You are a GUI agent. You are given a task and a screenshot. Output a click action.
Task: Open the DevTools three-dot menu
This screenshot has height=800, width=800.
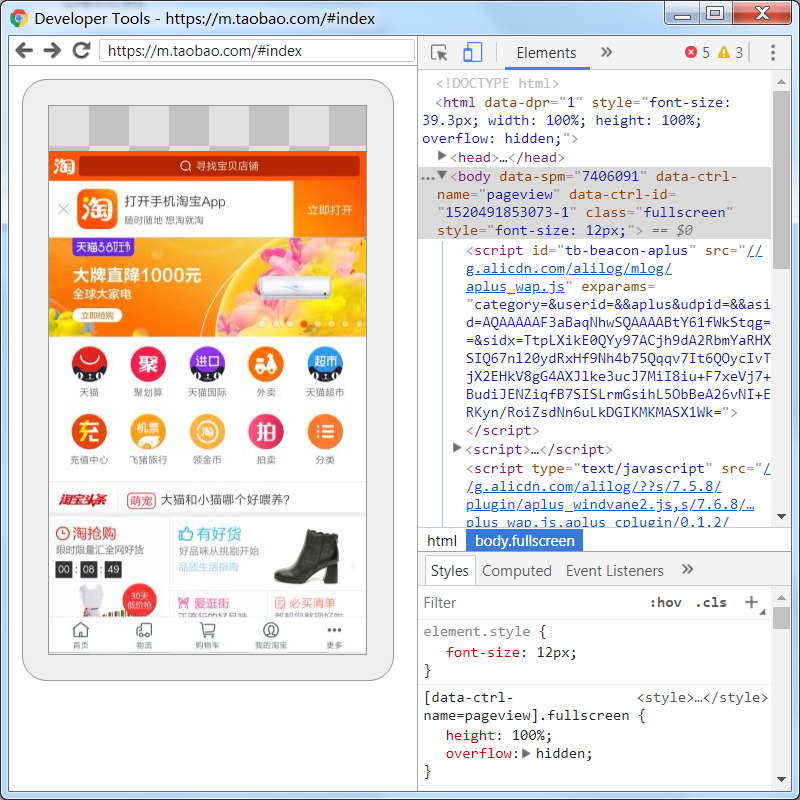773,53
